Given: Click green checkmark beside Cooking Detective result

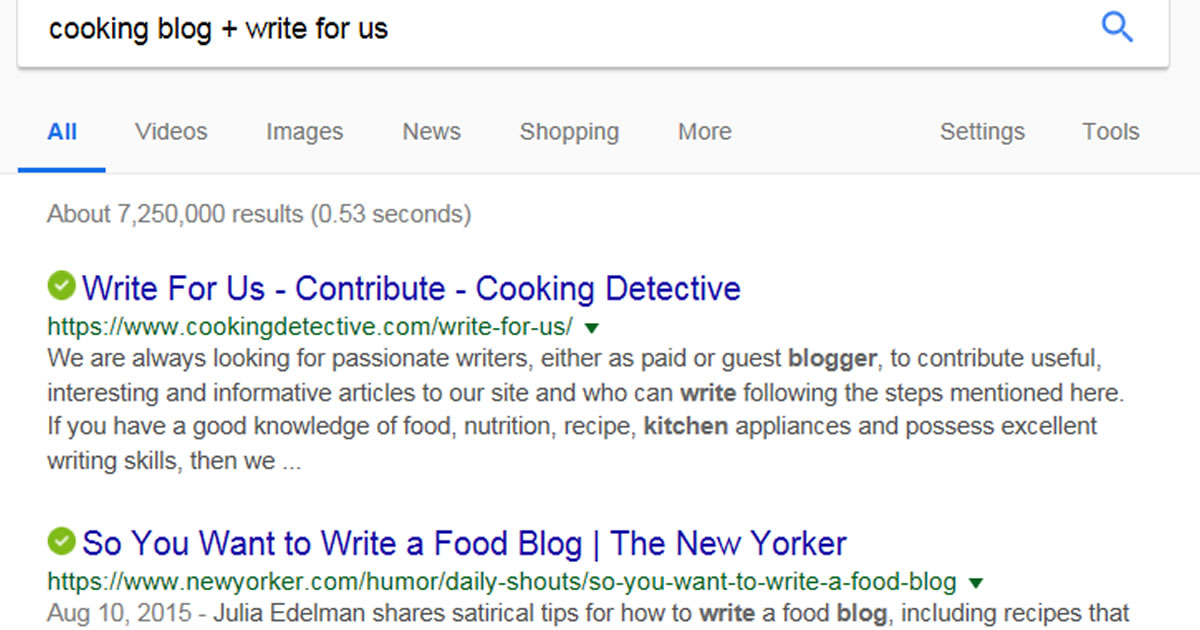Looking at the screenshot, I should [61, 286].
